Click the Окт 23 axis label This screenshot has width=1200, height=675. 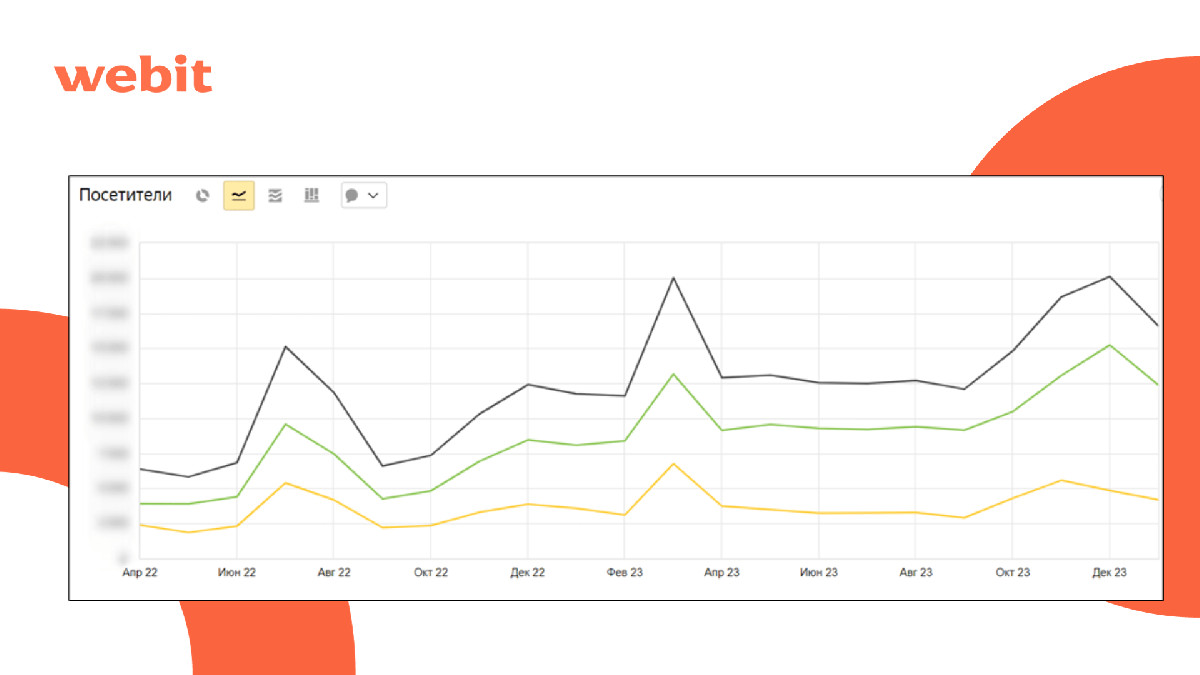coord(1012,572)
